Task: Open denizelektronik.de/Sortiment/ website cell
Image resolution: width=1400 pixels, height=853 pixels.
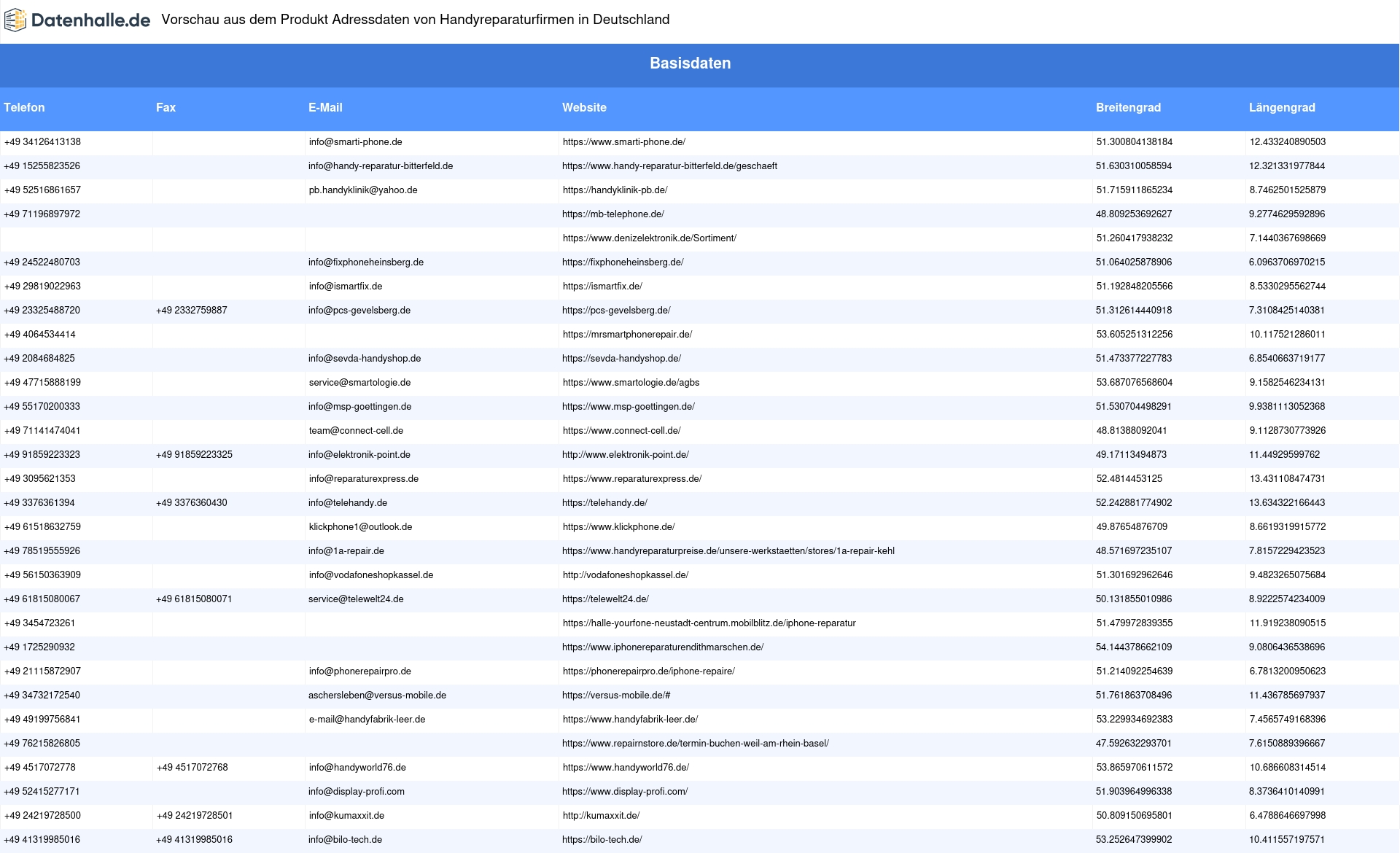Action: tap(650, 238)
